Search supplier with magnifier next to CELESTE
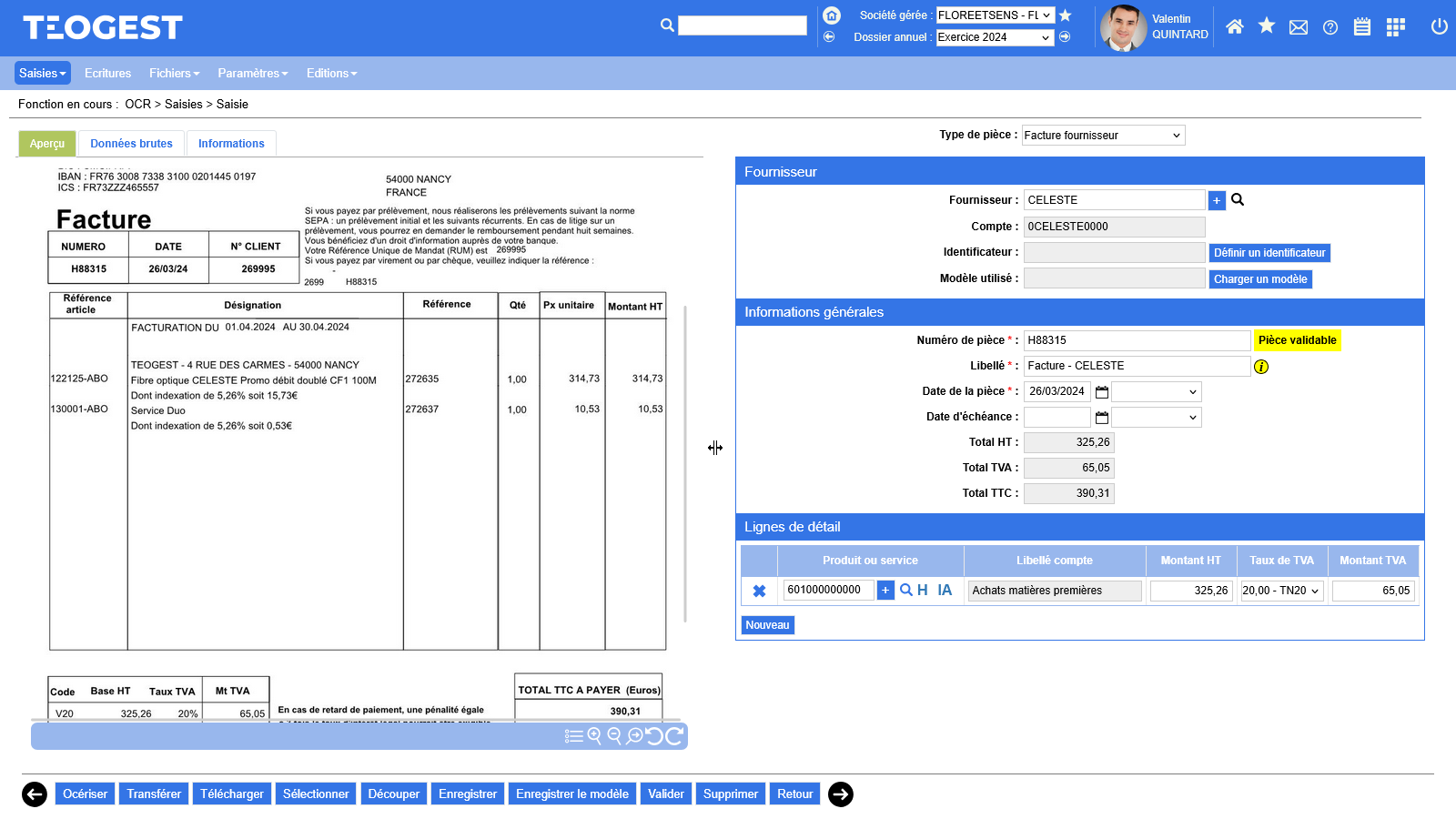Screen dimensions: 1456x819 click(1238, 200)
